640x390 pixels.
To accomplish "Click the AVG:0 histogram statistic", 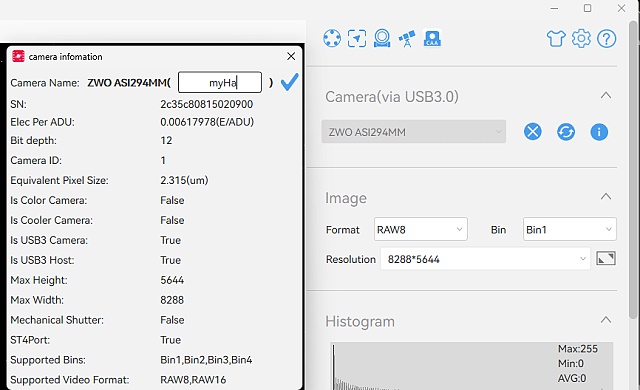I will (572, 379).
